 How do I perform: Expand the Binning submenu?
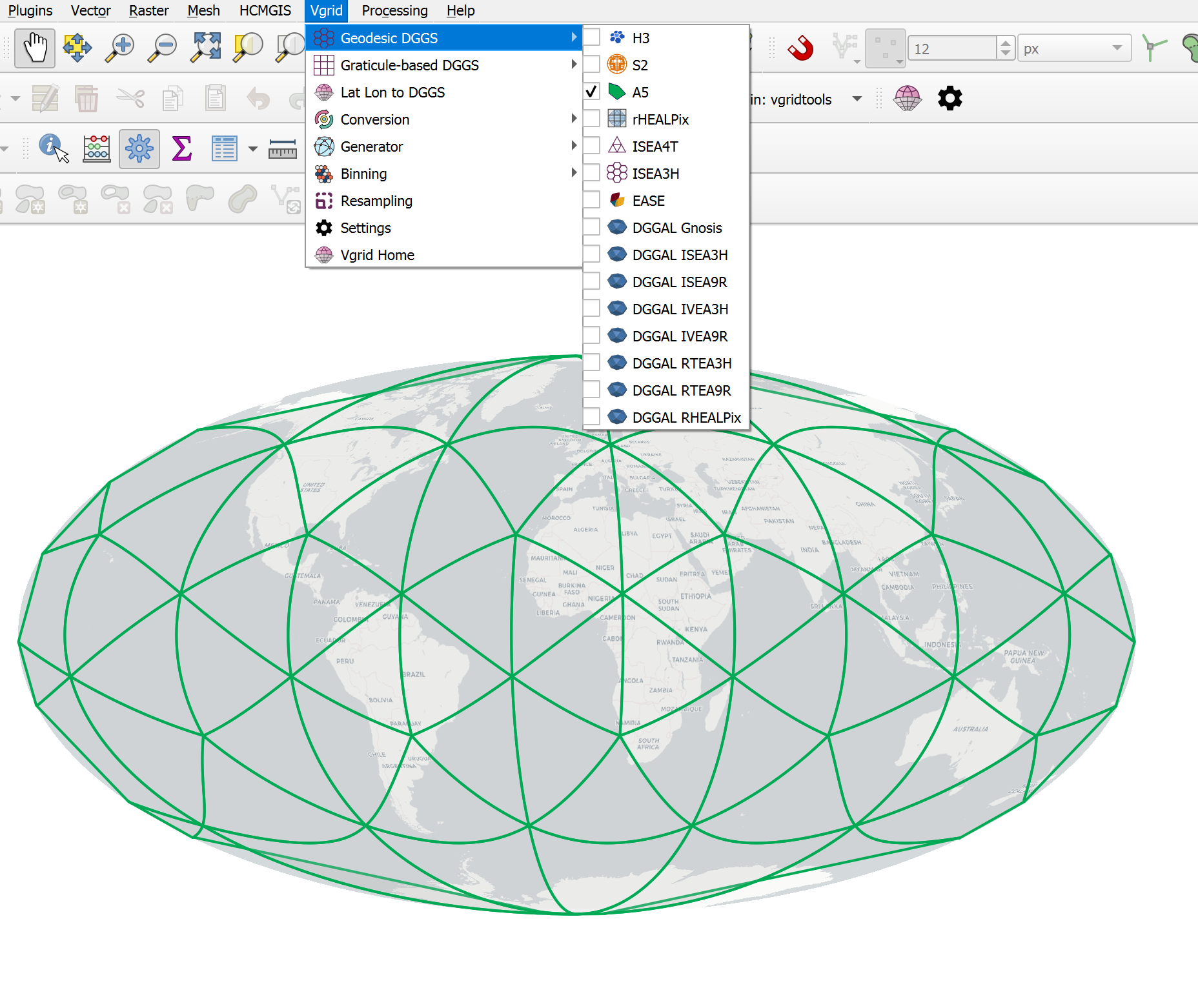pyautogui.click(x=444, y=174)
